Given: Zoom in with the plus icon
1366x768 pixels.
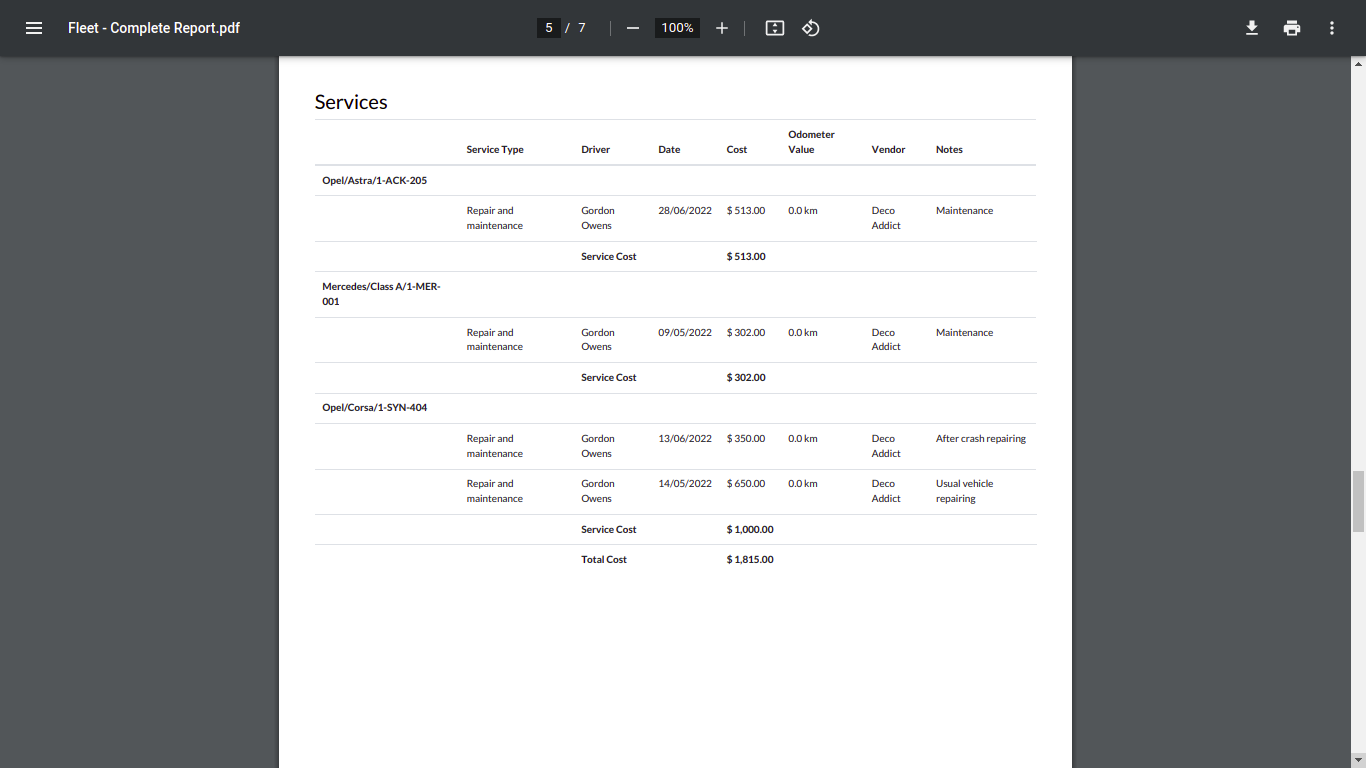Looking at the screenshot, I should tap(722, 28).
